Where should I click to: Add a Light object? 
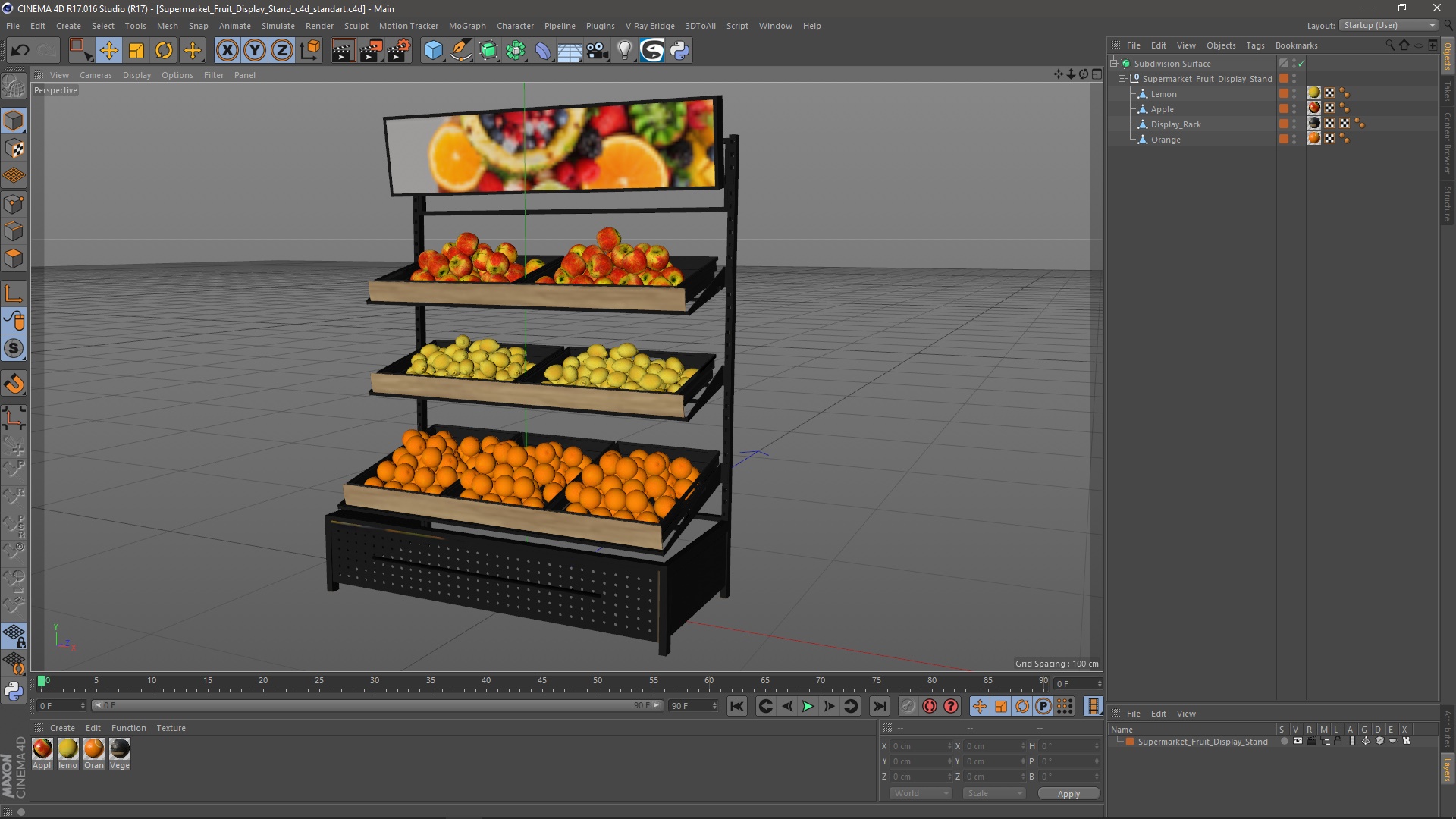point(624,51)
